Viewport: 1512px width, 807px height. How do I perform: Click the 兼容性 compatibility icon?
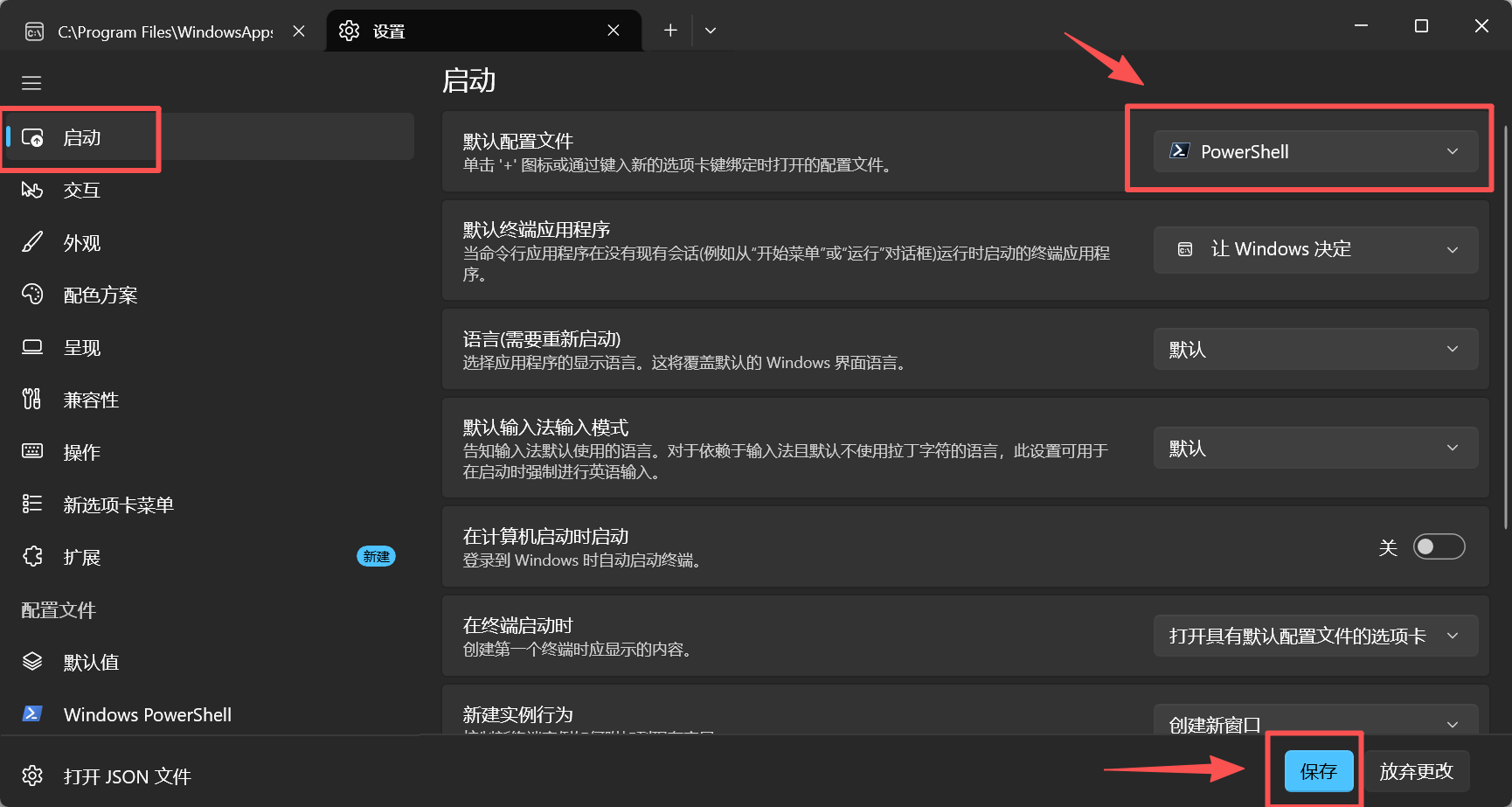32,400
